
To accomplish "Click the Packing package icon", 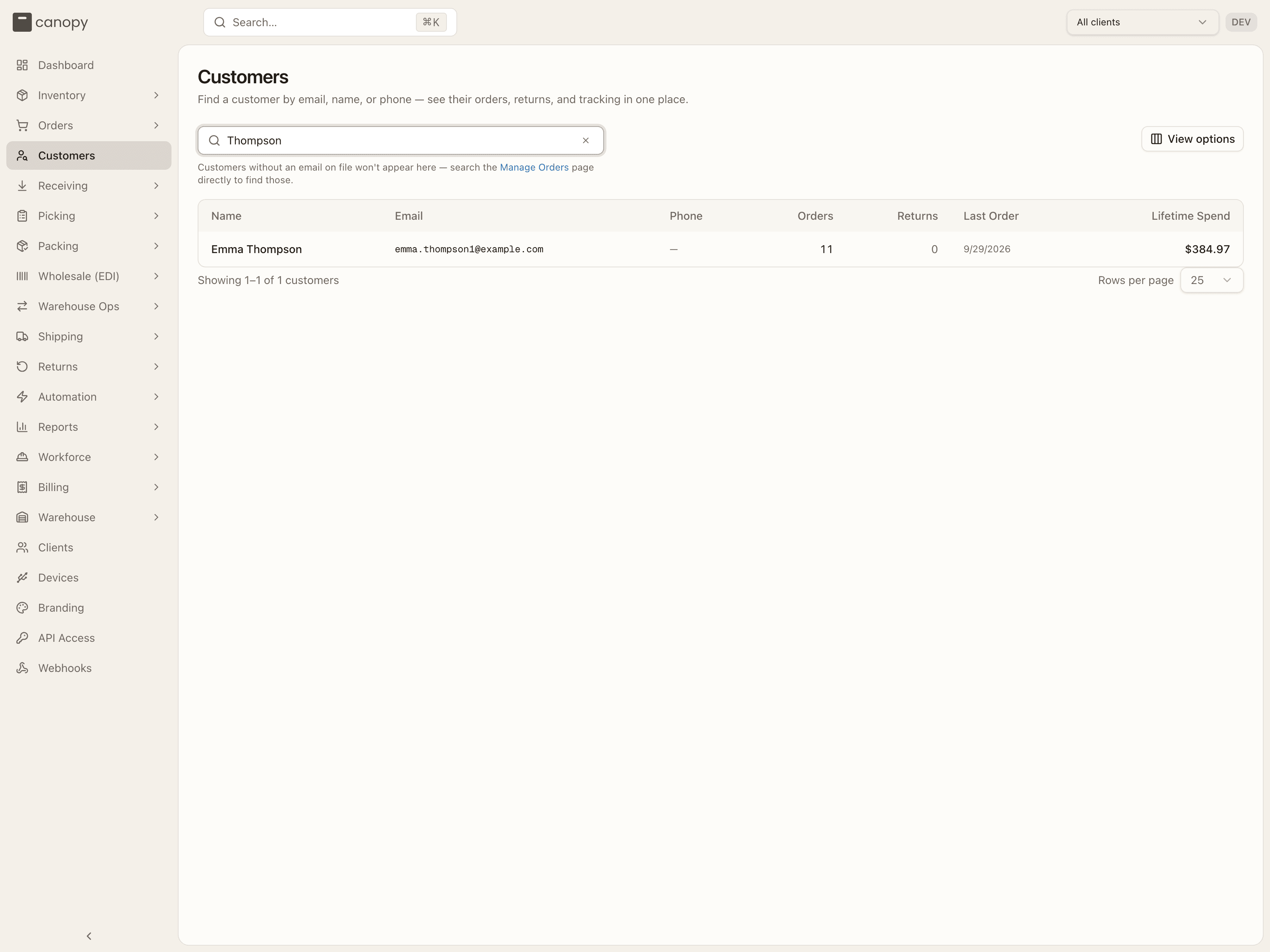I will pyautogui.click(x=22, y=246).
